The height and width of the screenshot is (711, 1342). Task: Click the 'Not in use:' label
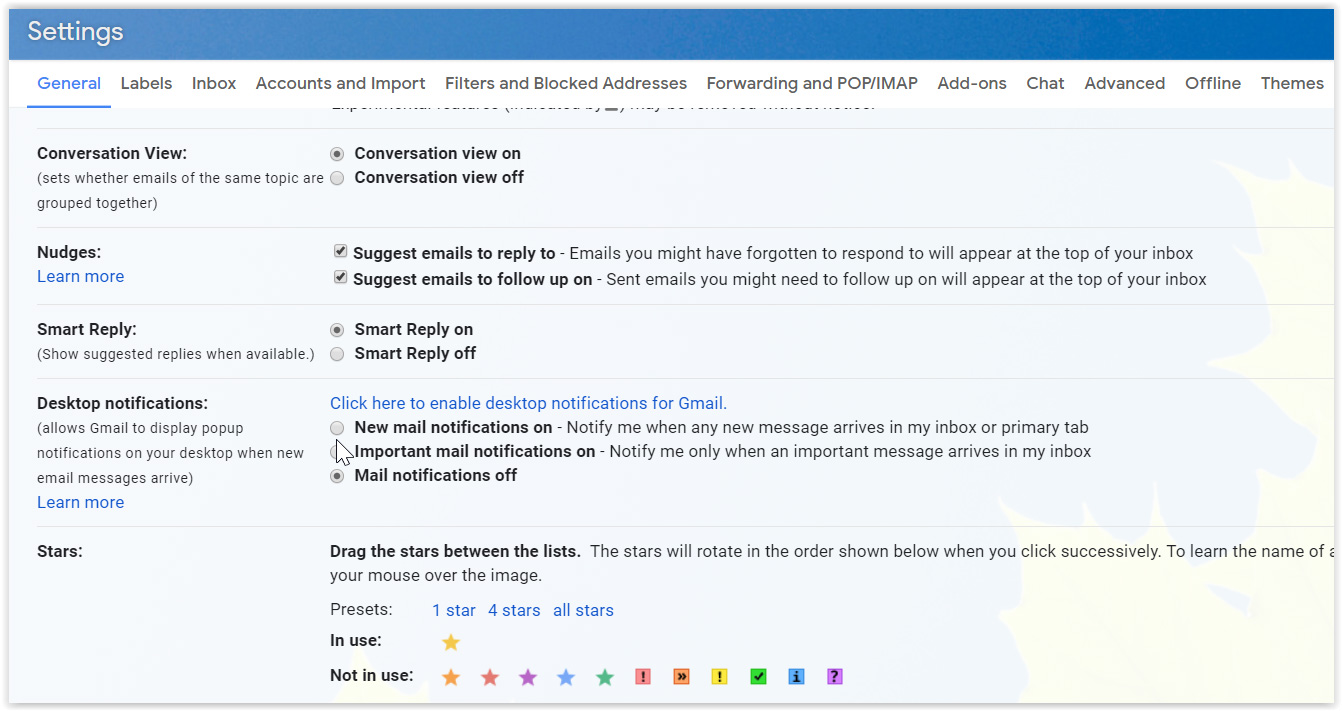[x=371, y=676]
